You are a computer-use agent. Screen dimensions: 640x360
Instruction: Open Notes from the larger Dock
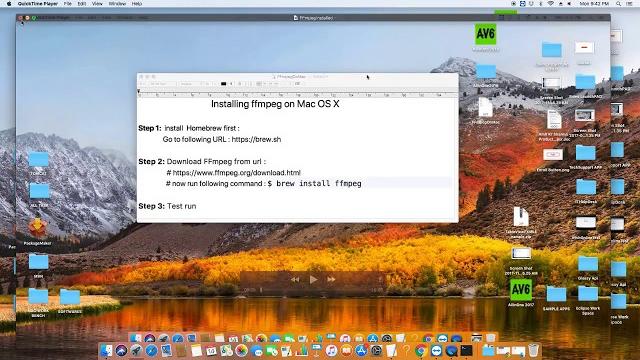point(196,350)
